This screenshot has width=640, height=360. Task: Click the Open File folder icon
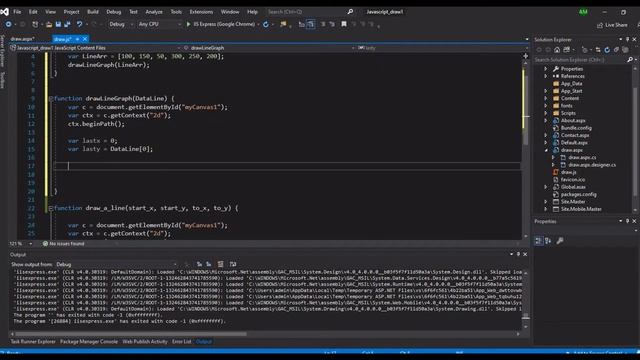click(49, 24)
